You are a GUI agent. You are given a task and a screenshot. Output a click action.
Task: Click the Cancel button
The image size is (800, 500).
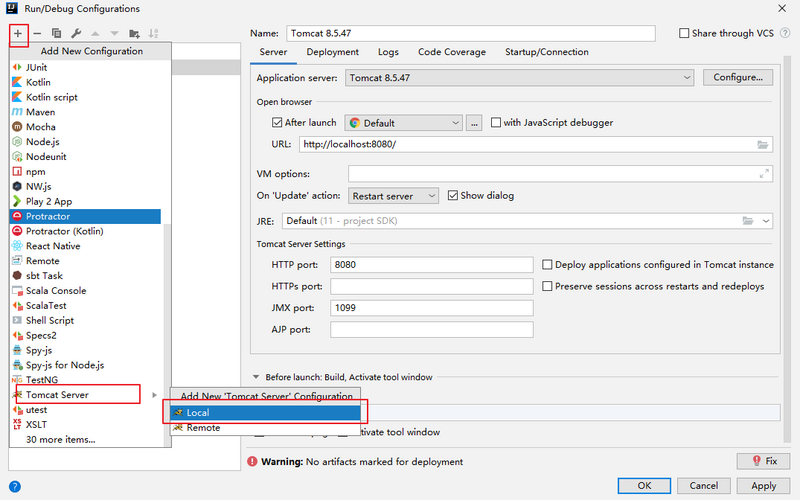(x=704, y=486)
